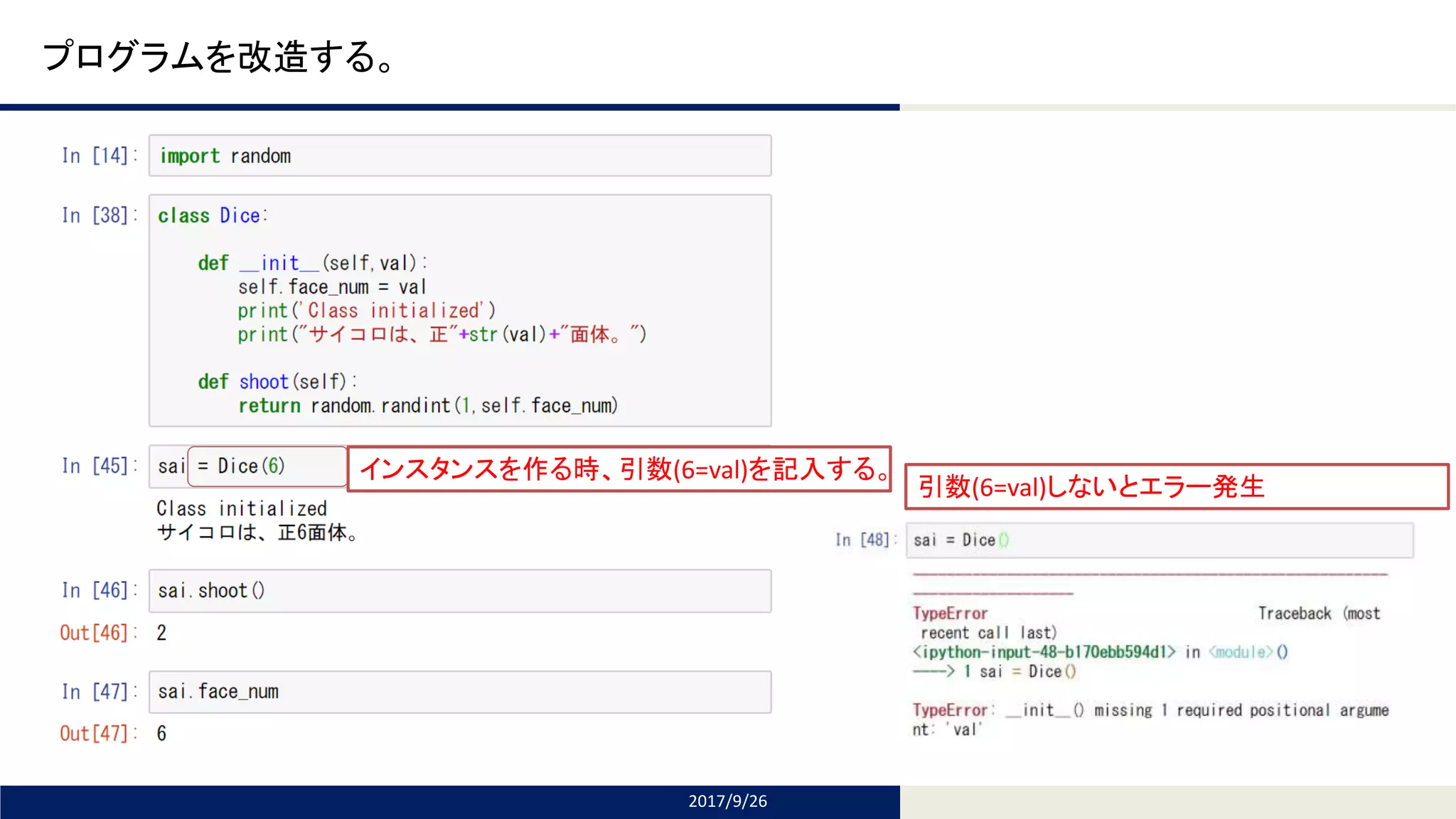
Task: Click the 'ipython-input-48-b170ebb594d1' text
Action: 1044,652
